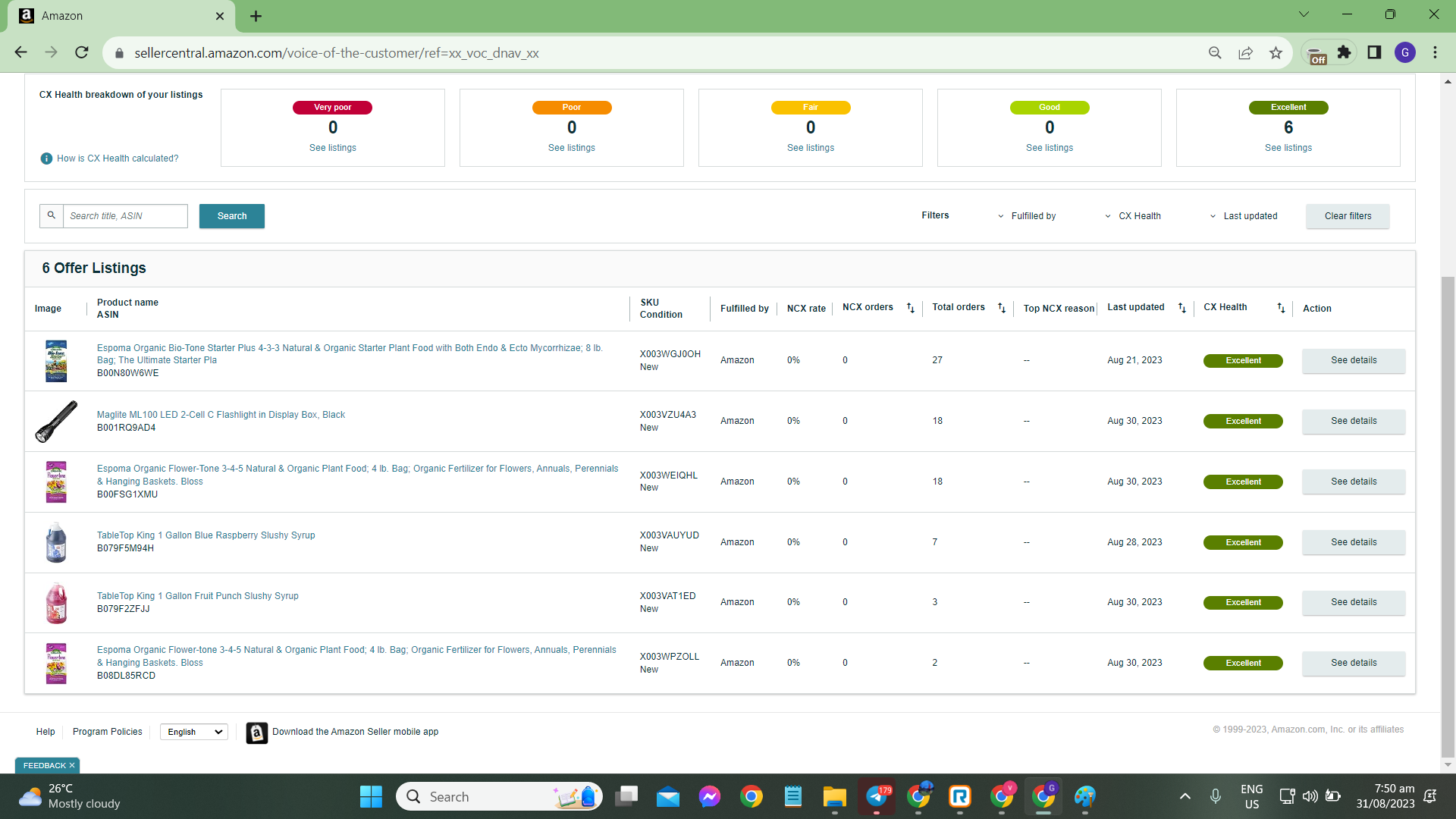Click the Blue Raspberry syrup jug thumbnail

(x=56, y=542)
